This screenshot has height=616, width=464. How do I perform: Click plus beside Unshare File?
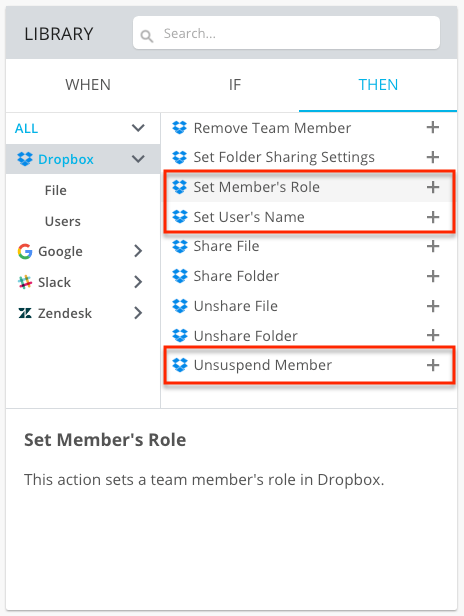tap(433, 306)
